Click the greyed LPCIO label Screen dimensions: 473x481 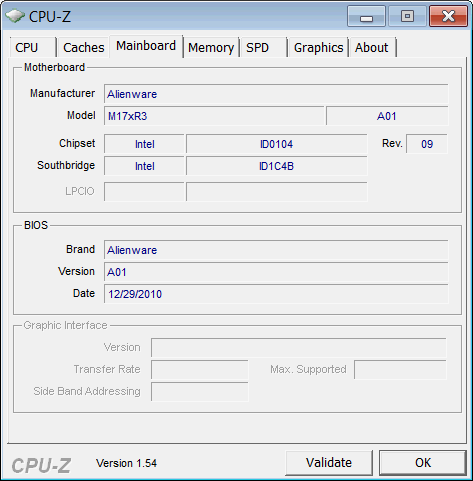coord(80,191)
